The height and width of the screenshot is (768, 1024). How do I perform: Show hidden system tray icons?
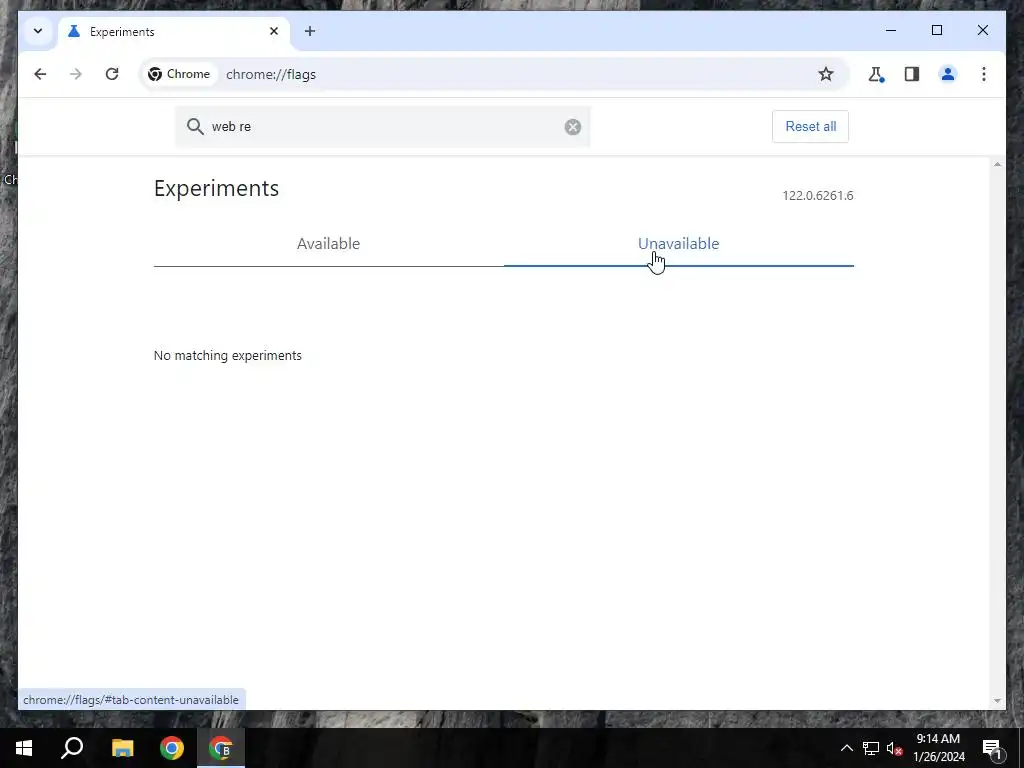pyautogui.click(x=846, y=748)
